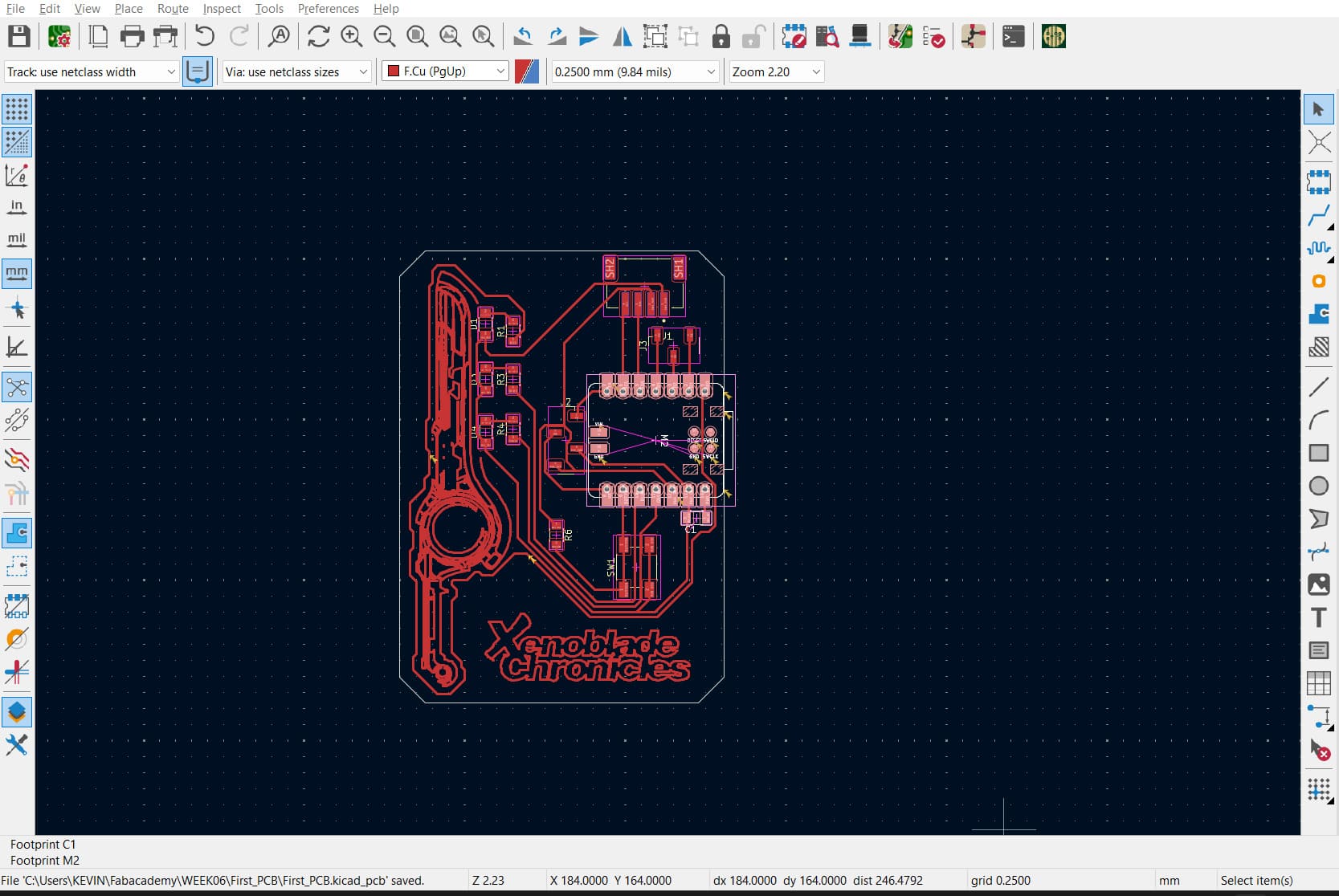Run the design rules checker
This screenshot has width=1339, height=896.
pyautogui.click(x=934, y=36)
